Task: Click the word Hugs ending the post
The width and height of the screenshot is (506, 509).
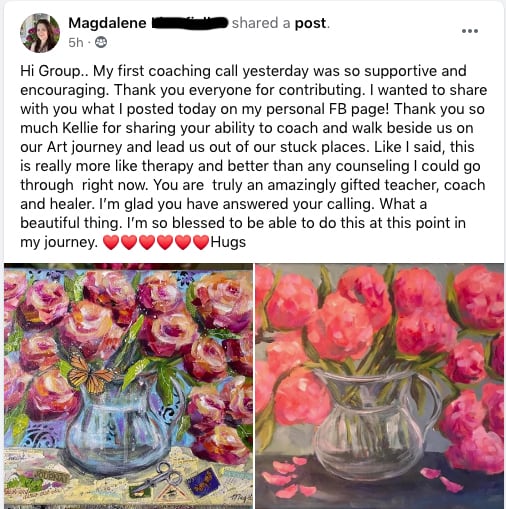Action: pyautogui.click(x=228, y=242)
